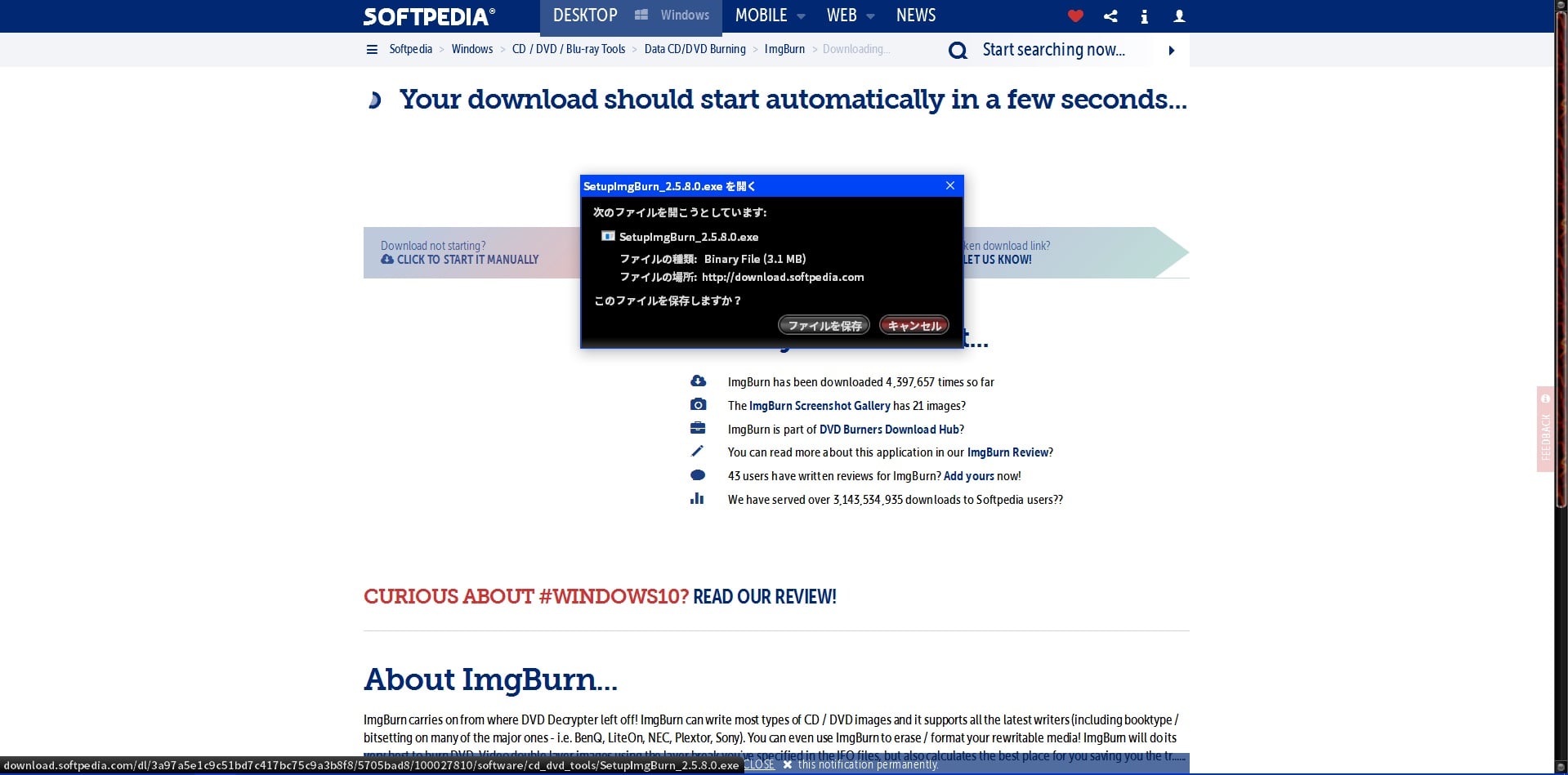Click the ファイルを保存 save file button
This screenshot has height=775, width=1568.
tap(824, 325)
